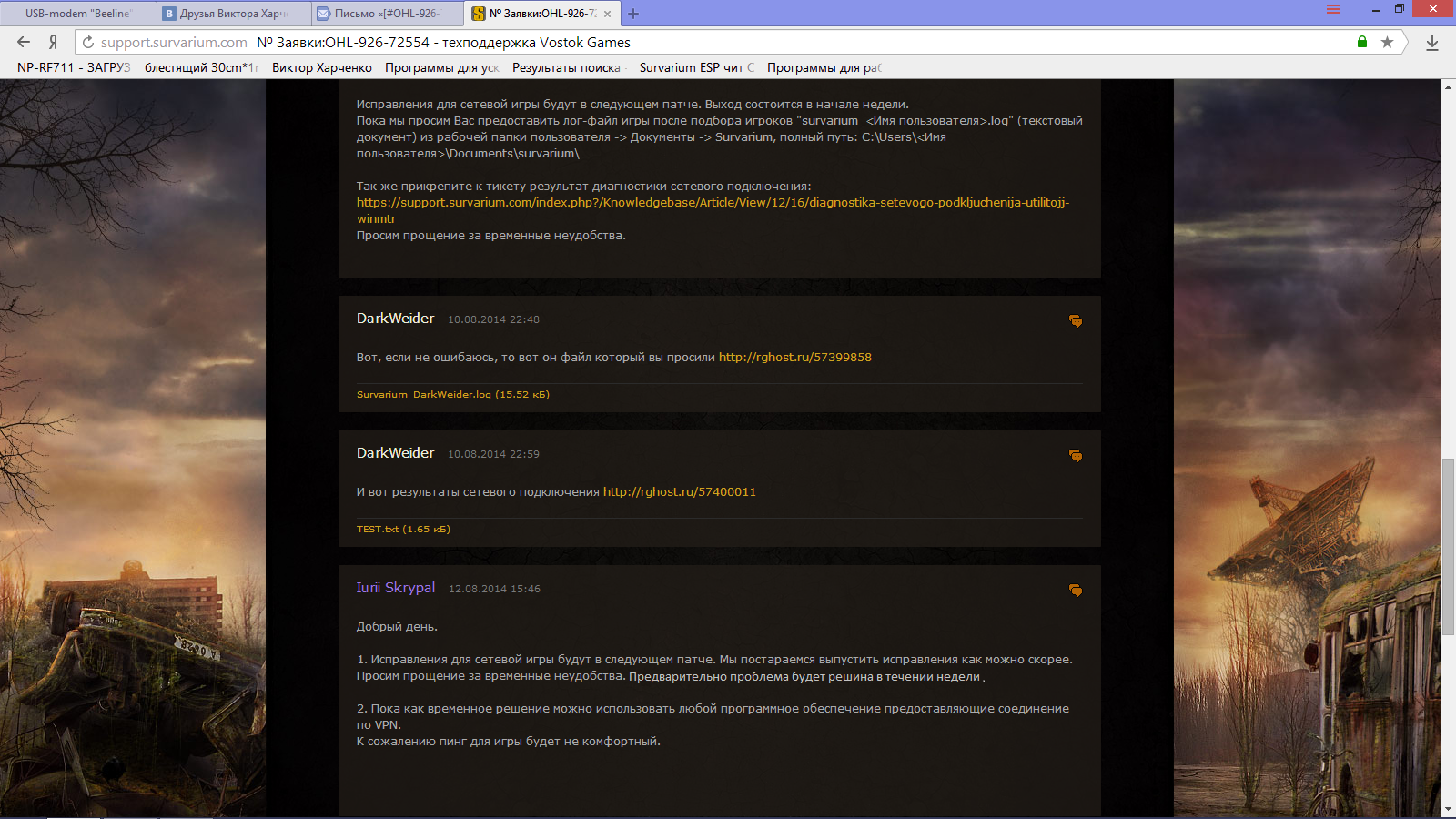Click the "Просим прощение за временные неудобства." line in the first post
Viewport: 1456px width, 819px height.
tap(491, 235)
